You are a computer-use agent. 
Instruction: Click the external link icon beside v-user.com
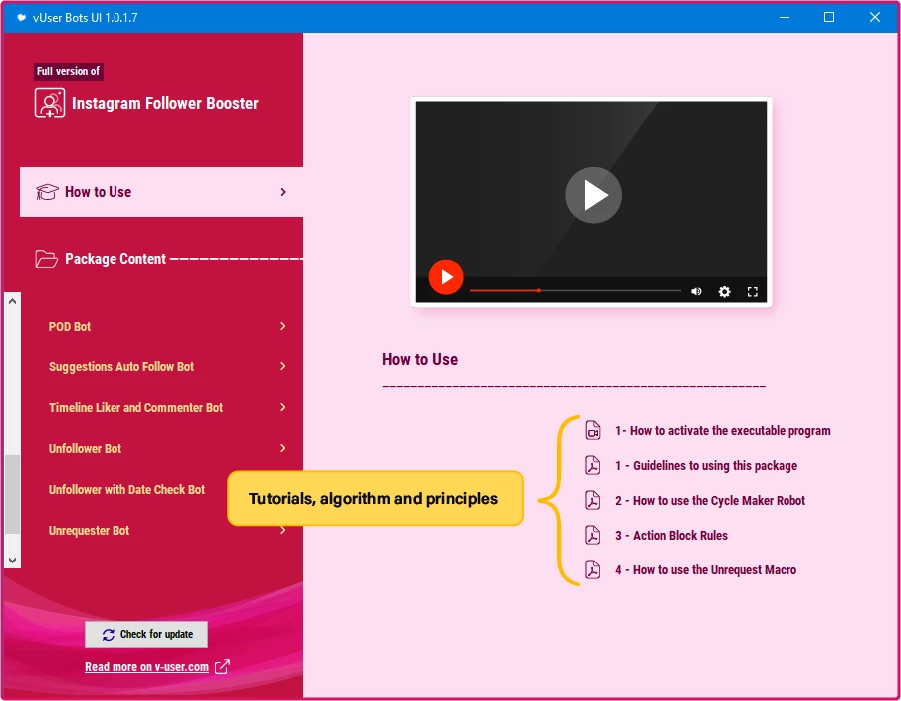pyautogui.click(x=222, y=667)
